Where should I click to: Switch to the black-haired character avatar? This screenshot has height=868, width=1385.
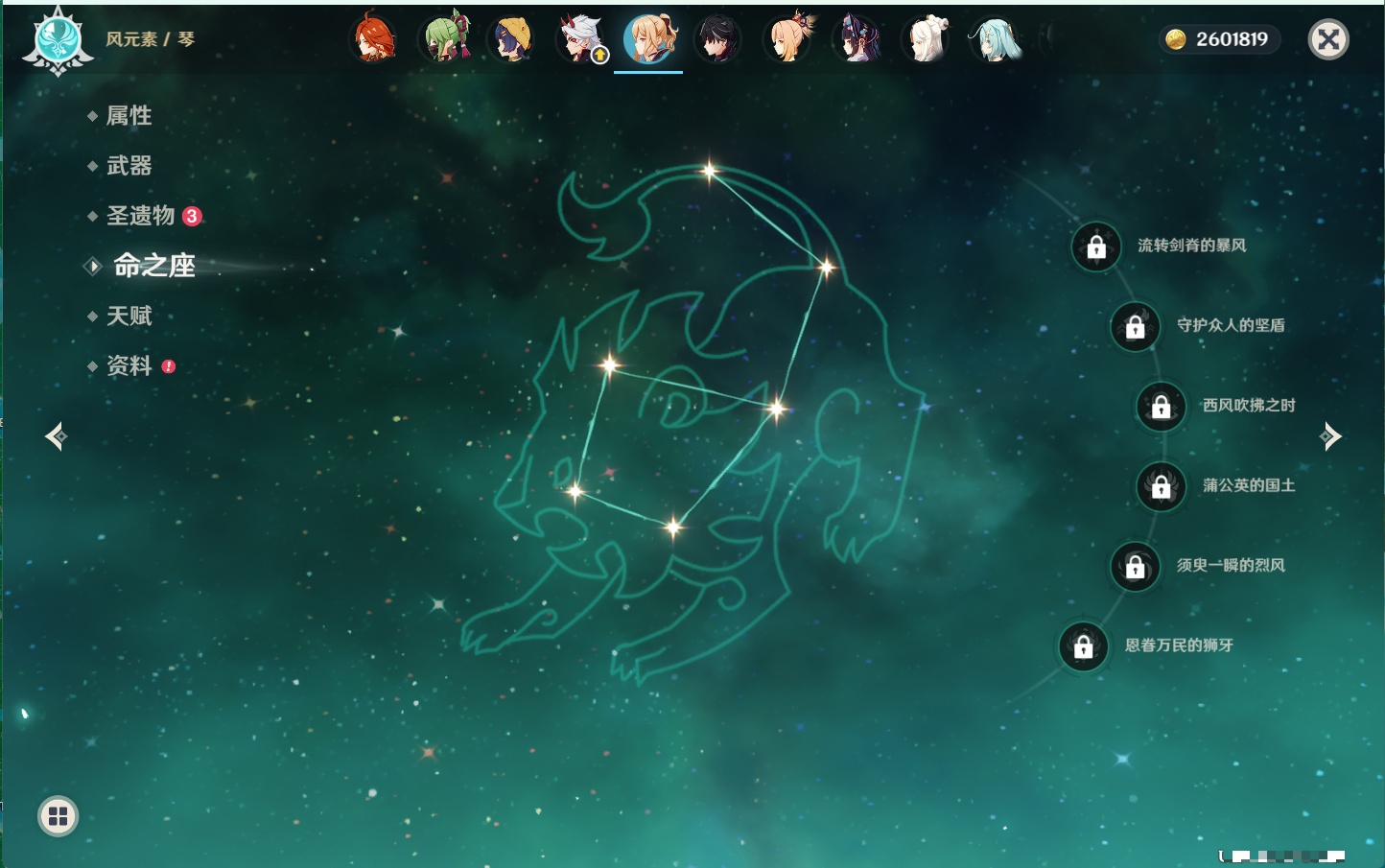point(717,39)
